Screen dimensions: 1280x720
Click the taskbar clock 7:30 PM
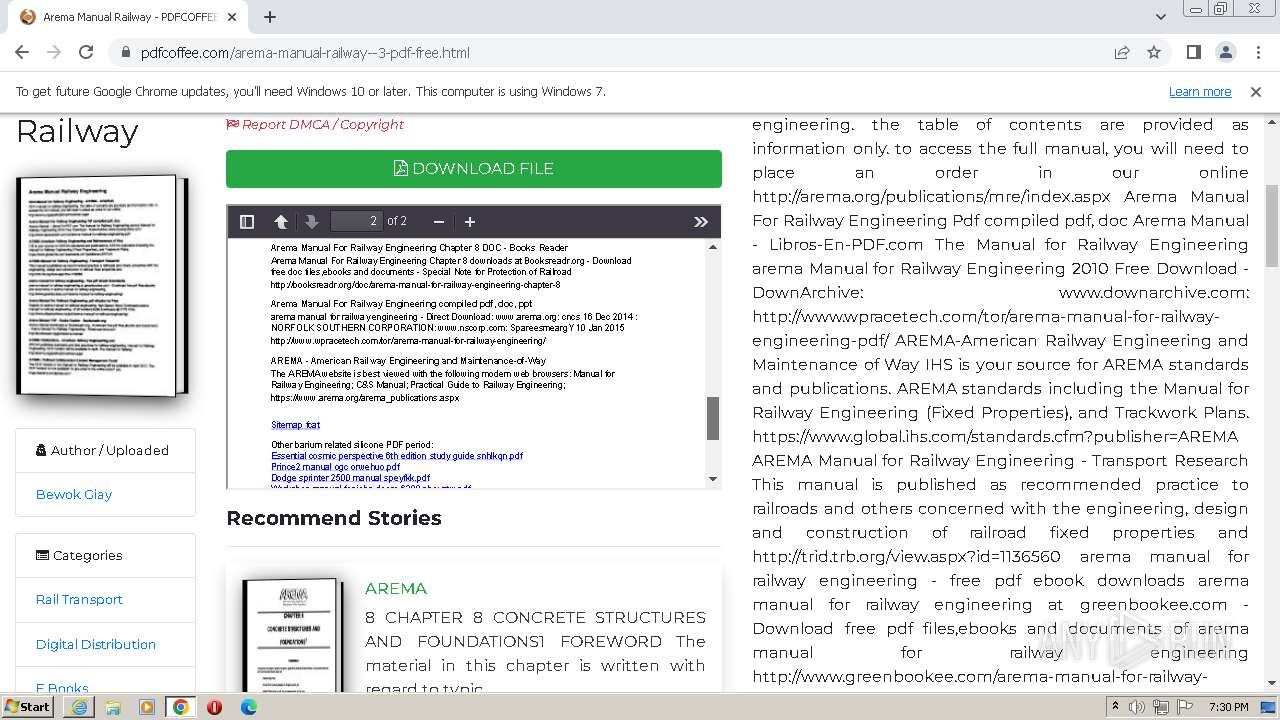(x=1228, y=707)
